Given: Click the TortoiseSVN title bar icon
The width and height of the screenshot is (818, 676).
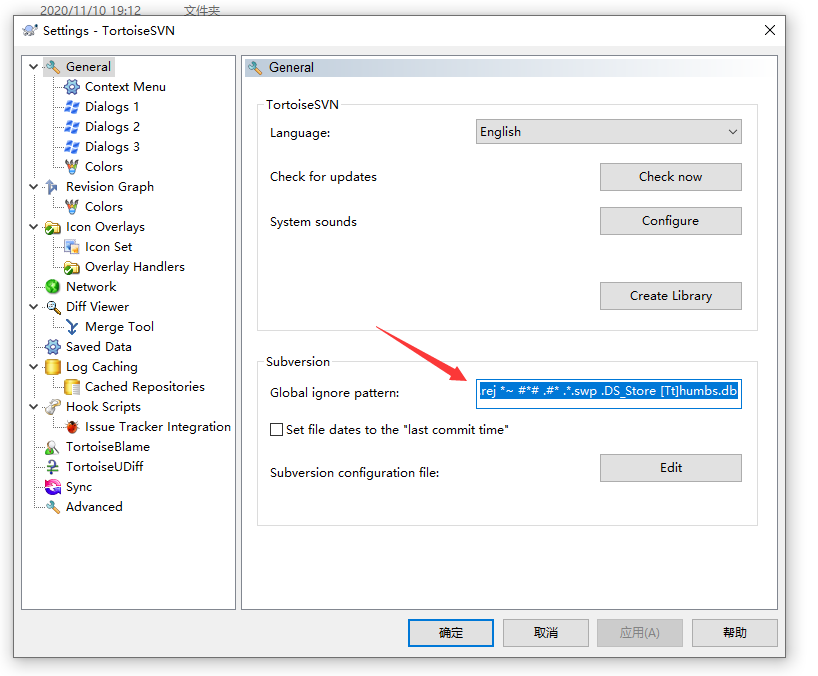Looking at the screenshot, I should [x=30, y=31].
